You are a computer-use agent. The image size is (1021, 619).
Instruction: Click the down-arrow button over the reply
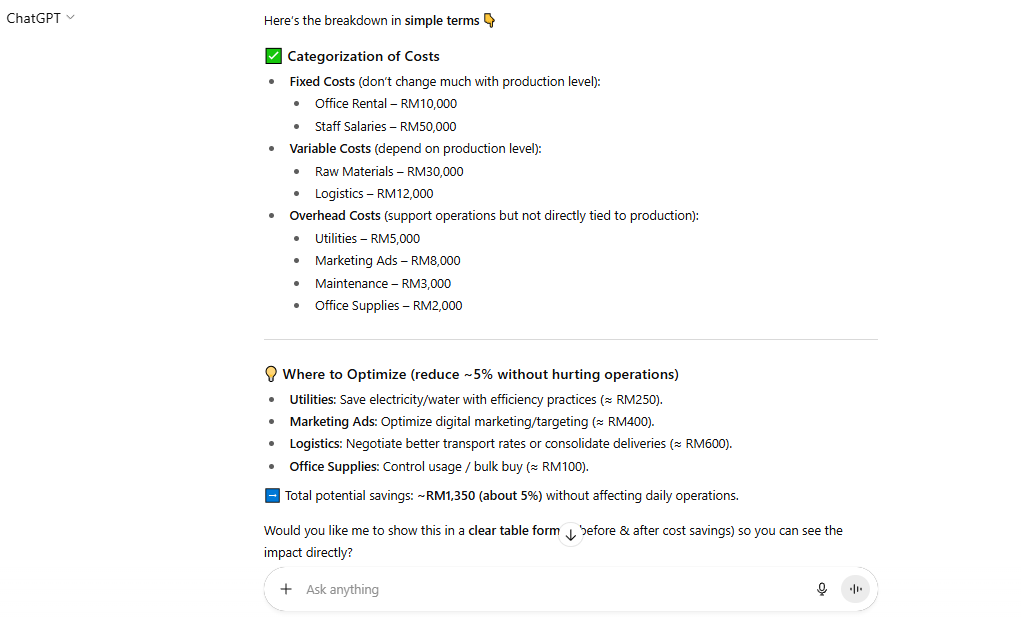570,535
